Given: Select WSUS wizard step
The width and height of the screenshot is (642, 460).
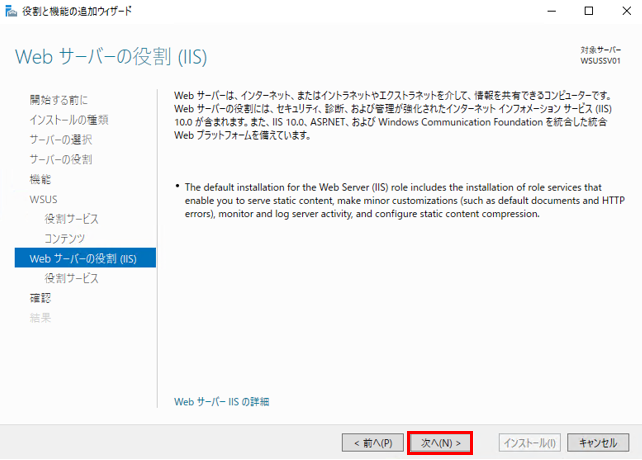Looking at the screenshot, I should point(43,199).
